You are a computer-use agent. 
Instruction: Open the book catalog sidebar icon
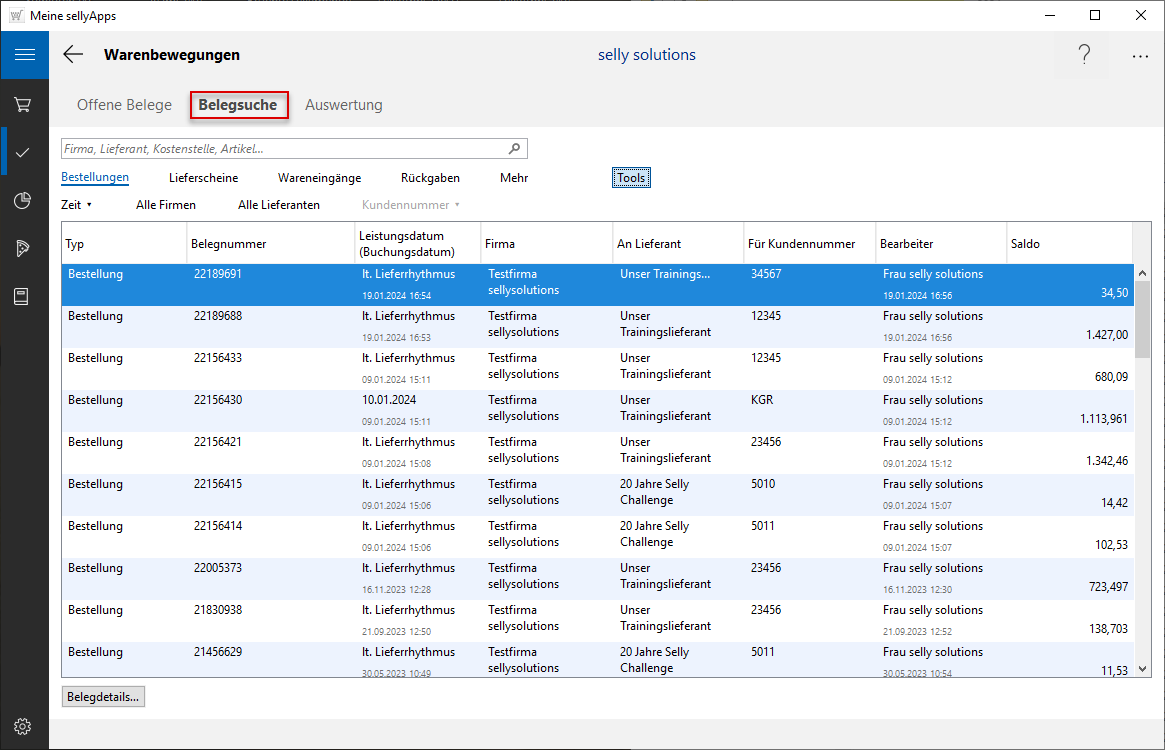pyautogui.click(x=23, y=296)
